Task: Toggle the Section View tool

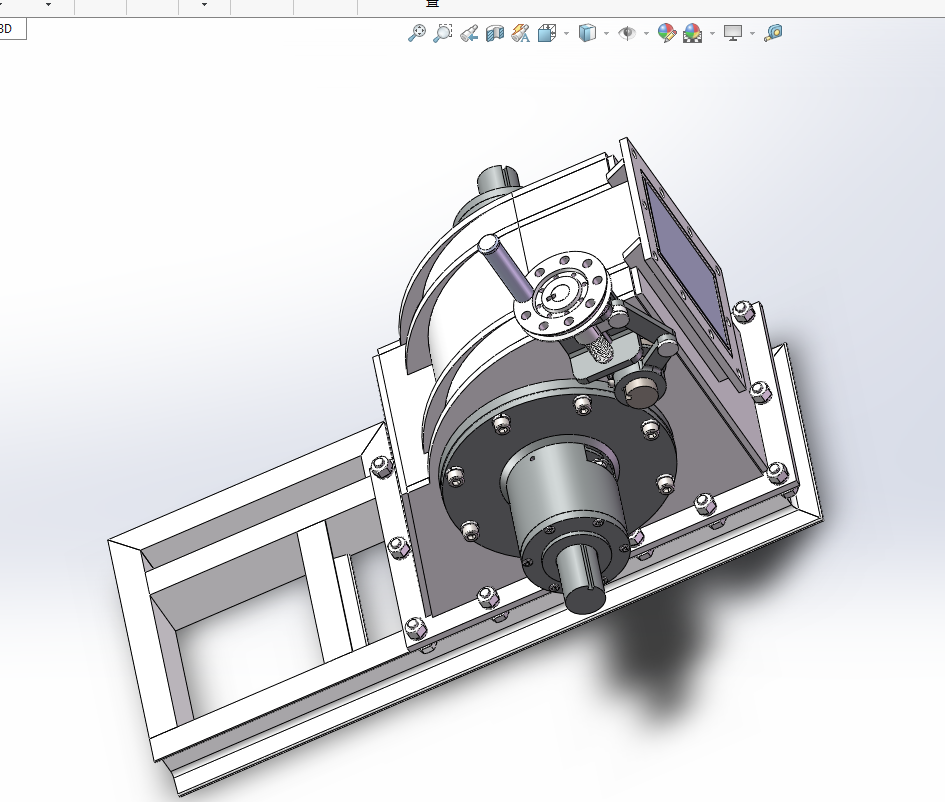Action: (494, 33)
